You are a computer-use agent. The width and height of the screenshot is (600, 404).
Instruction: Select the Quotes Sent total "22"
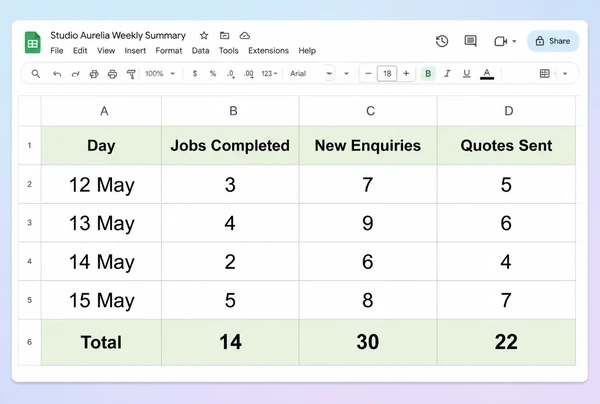[506, 342]
